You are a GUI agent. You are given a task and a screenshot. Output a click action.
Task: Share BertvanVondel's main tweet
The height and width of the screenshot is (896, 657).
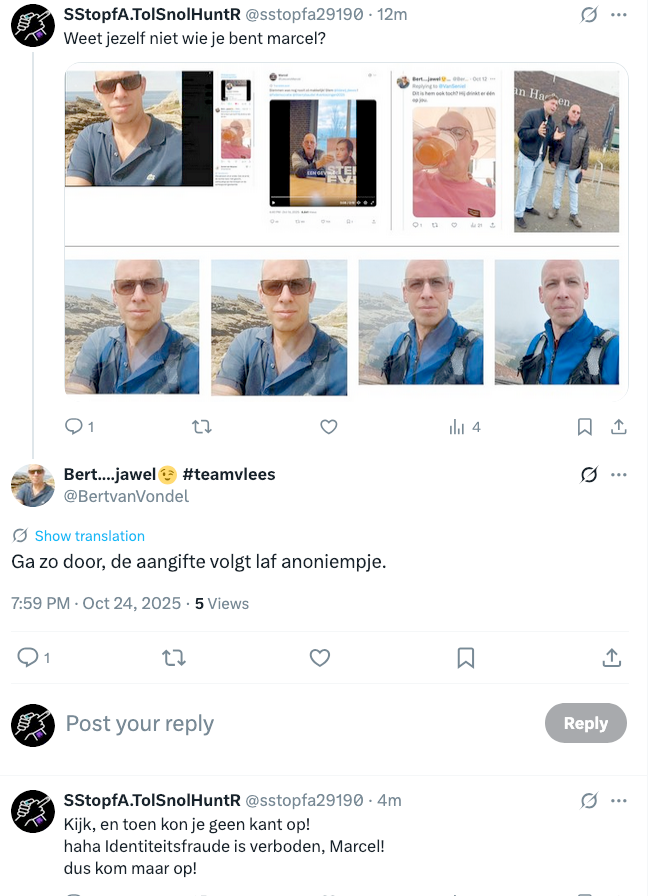click(x=611, y=657)
